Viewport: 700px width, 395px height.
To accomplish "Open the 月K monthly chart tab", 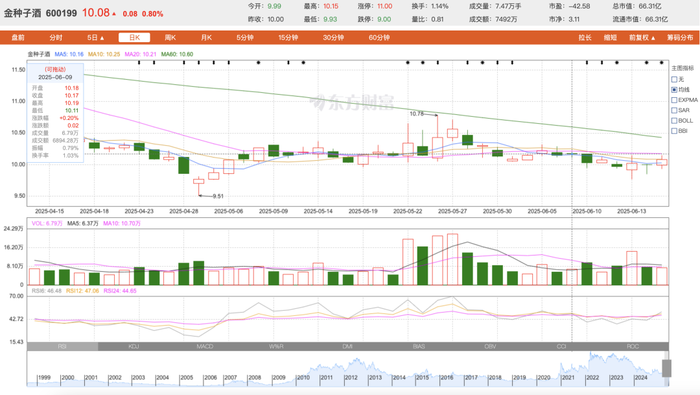I will [206, 37].
